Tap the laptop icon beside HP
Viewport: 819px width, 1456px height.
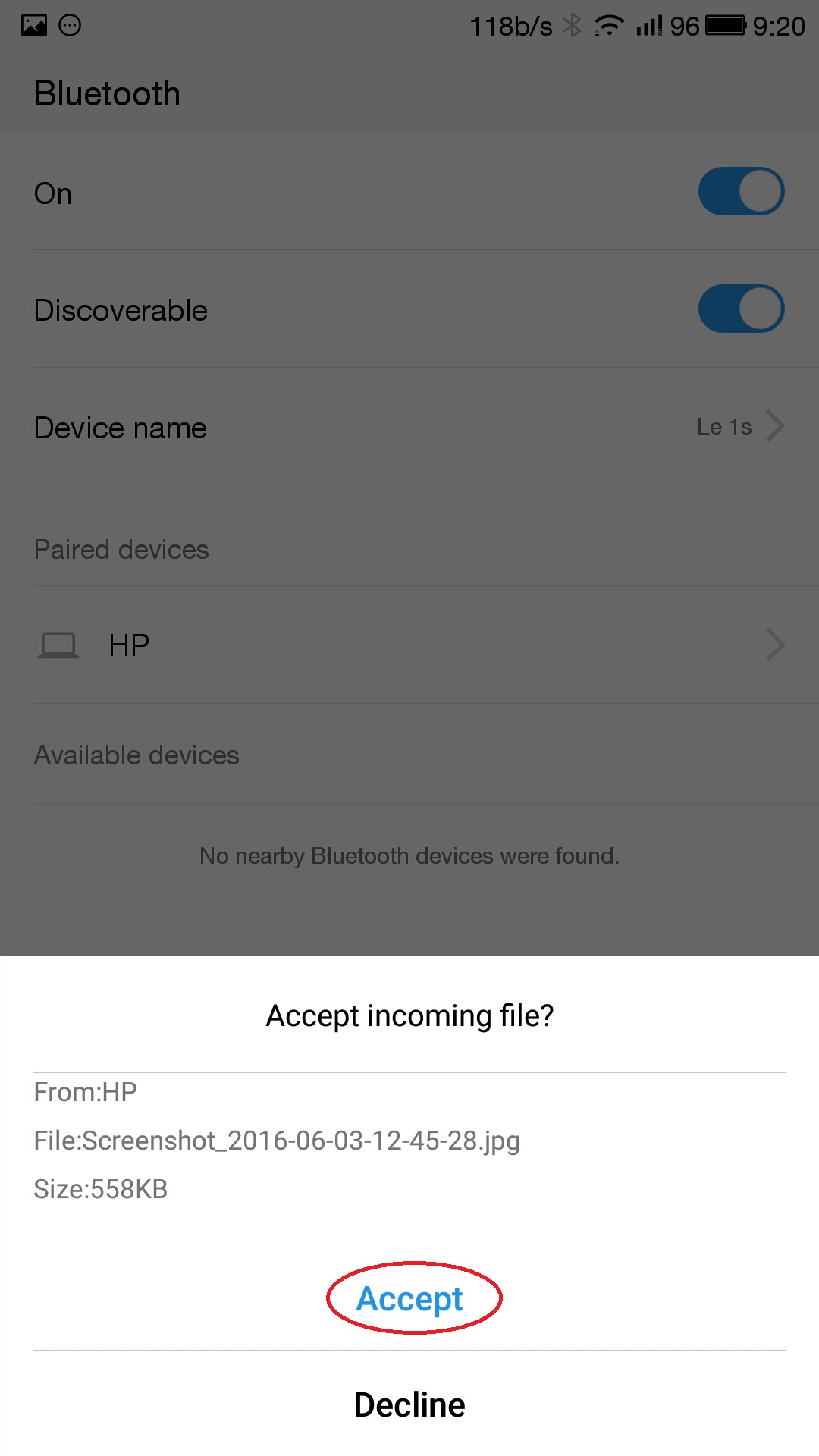[58, 645]
